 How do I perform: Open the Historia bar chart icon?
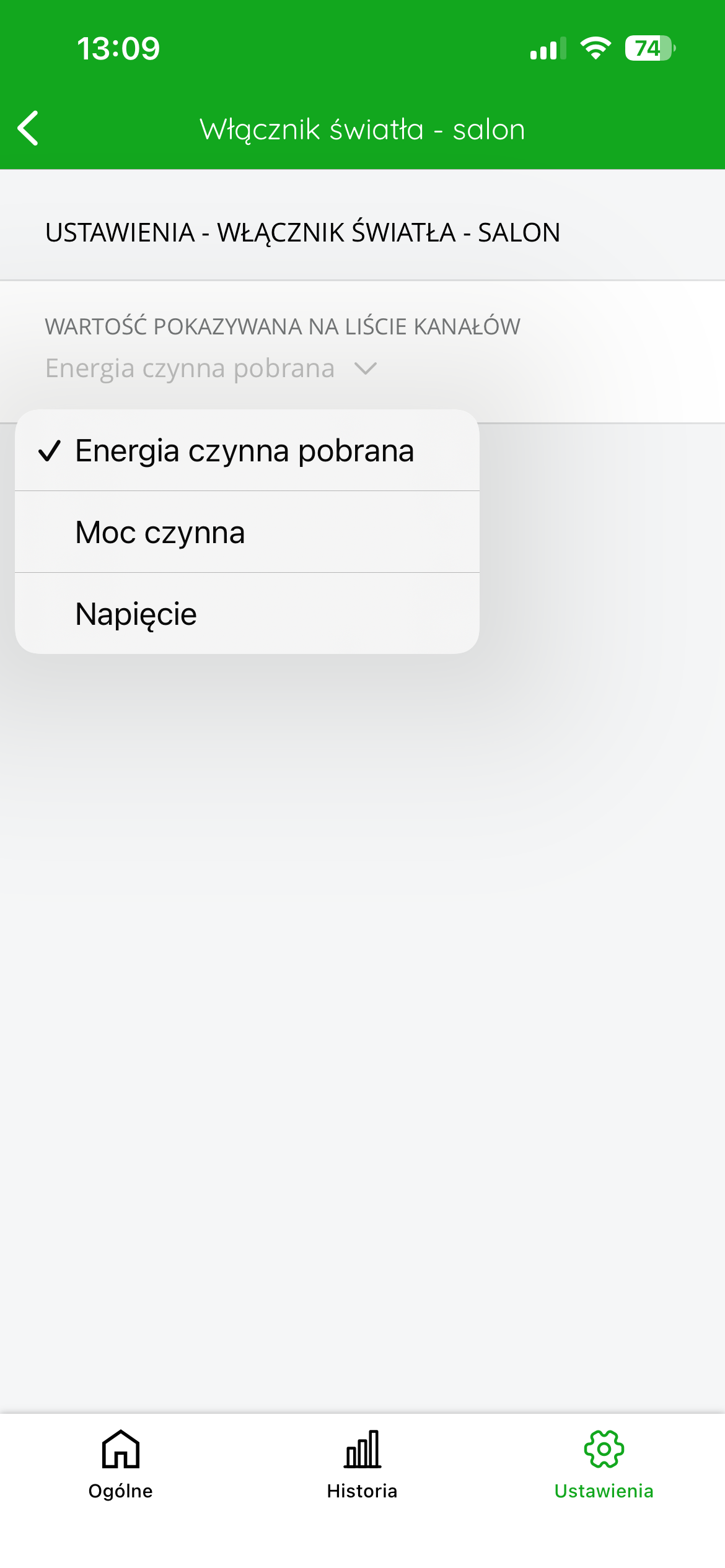tap(362, 1448)
